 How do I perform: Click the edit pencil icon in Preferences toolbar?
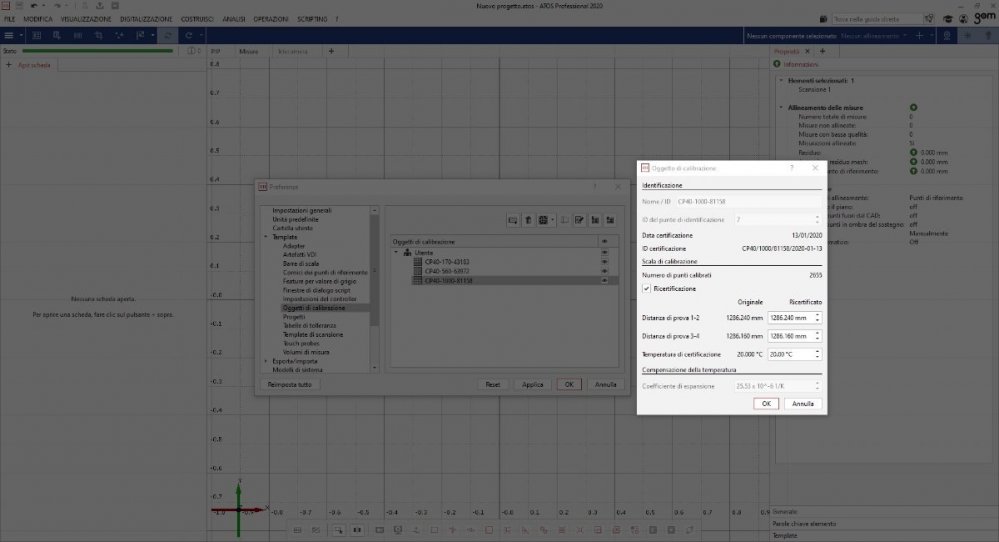pos(578,219)
